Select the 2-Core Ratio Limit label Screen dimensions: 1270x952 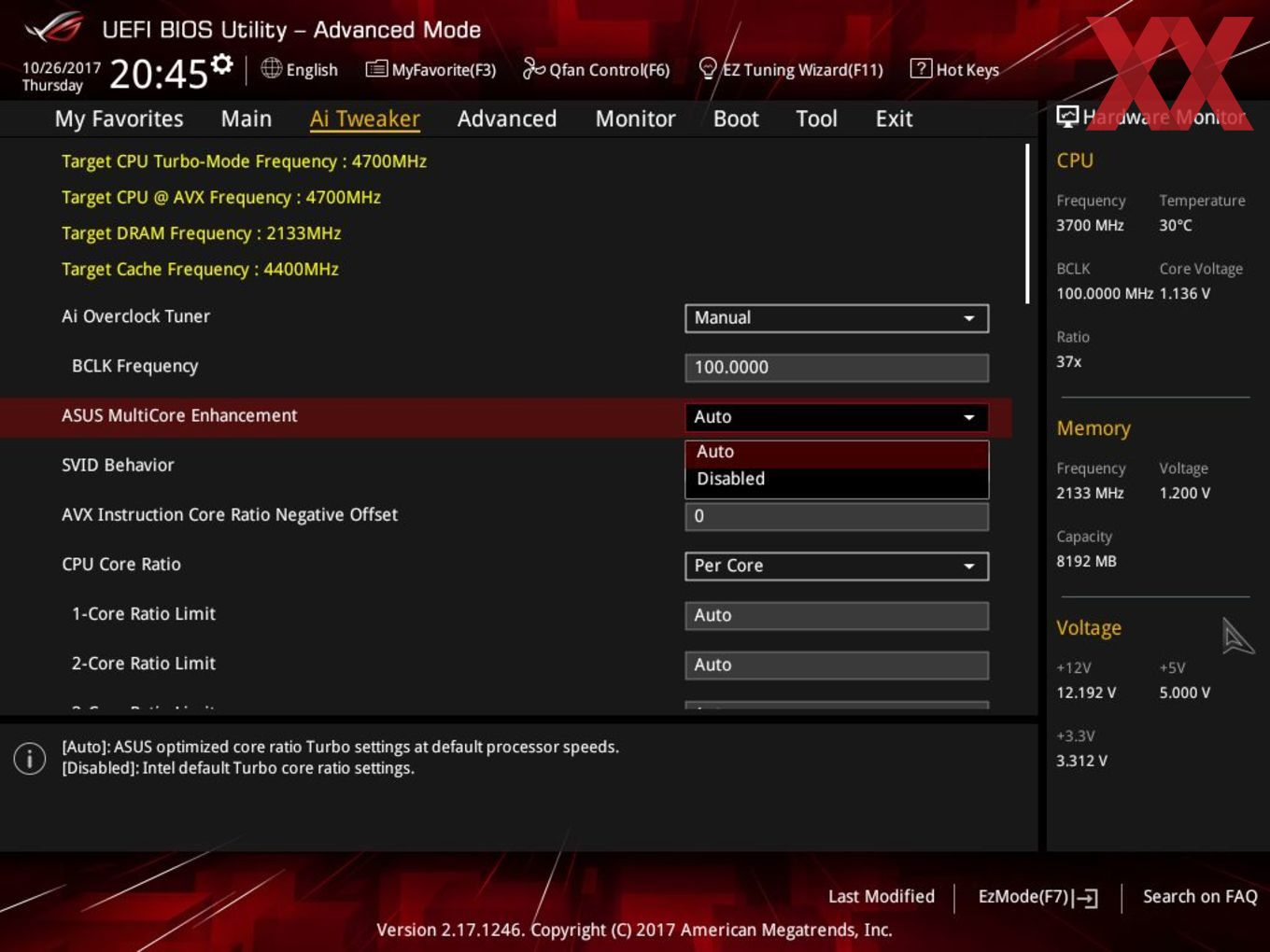144,663
